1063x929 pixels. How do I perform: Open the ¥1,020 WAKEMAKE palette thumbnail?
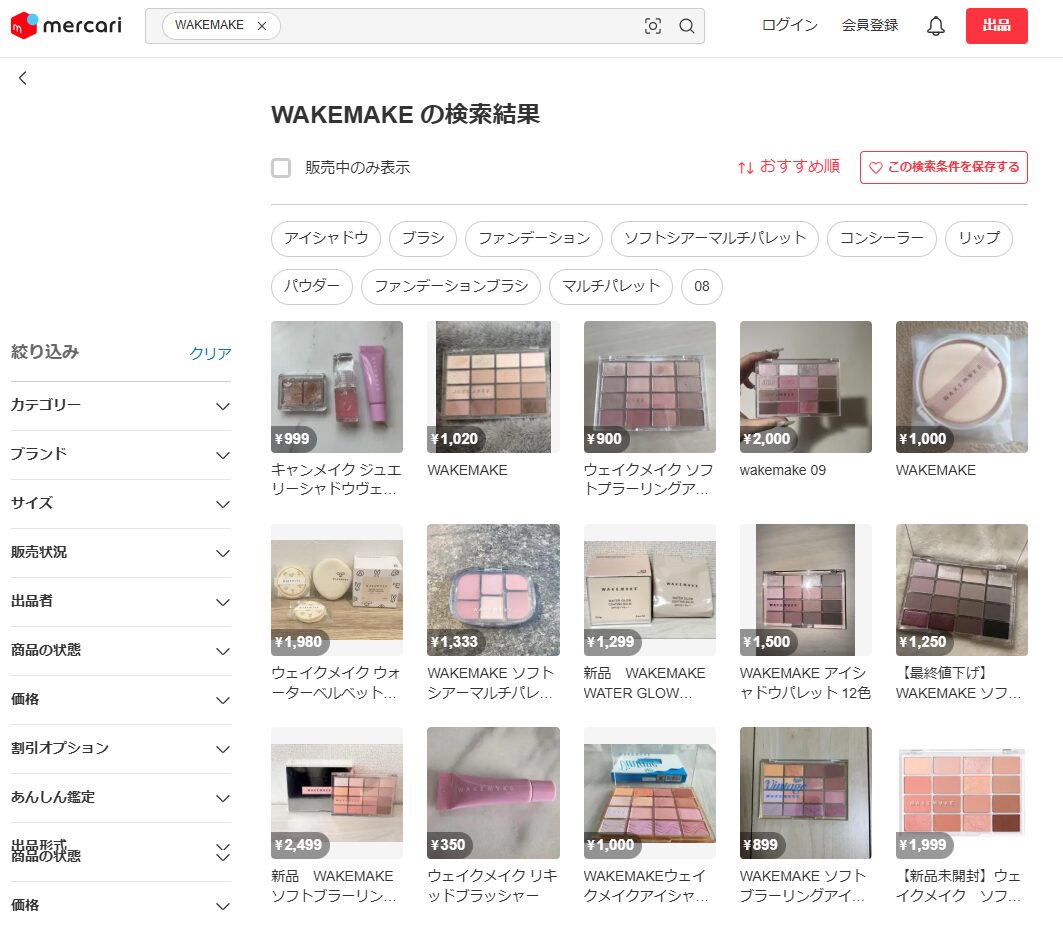click(x=494, y=387)
